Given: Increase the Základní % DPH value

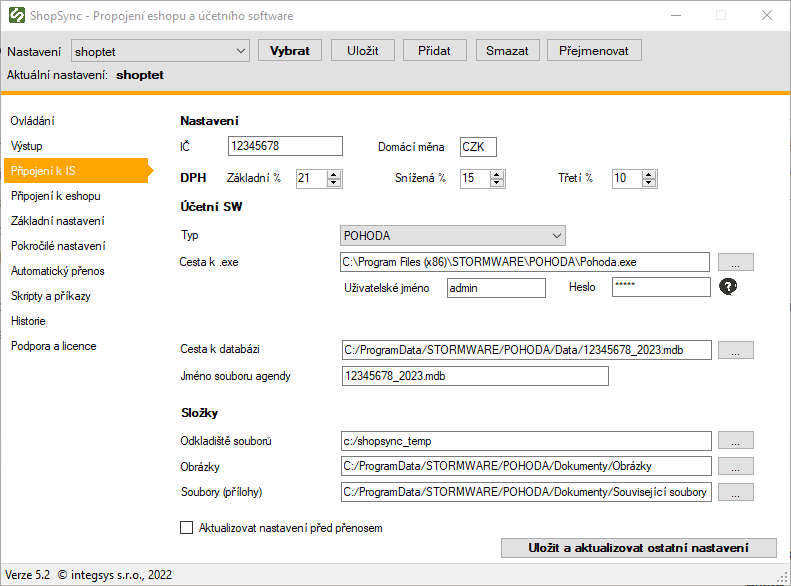Looking at the screenshot, I should tap(333, 174).
